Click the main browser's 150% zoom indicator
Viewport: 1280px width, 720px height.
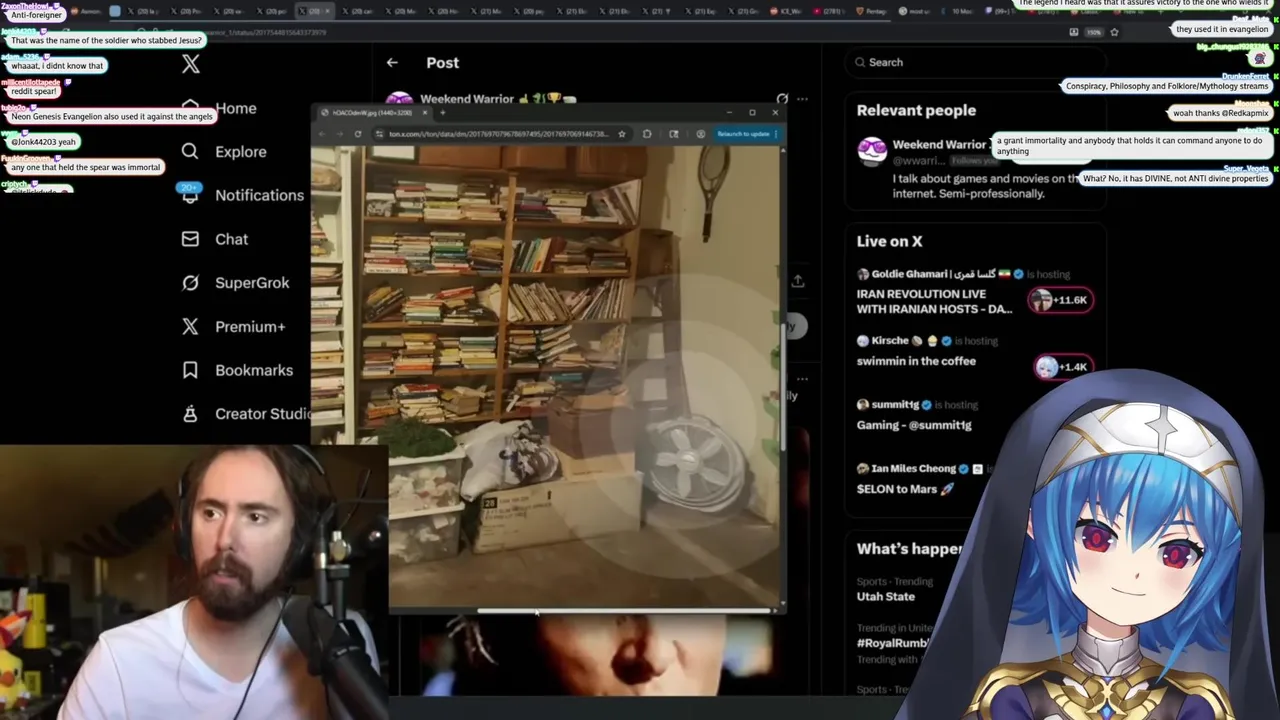(1094, 32)
